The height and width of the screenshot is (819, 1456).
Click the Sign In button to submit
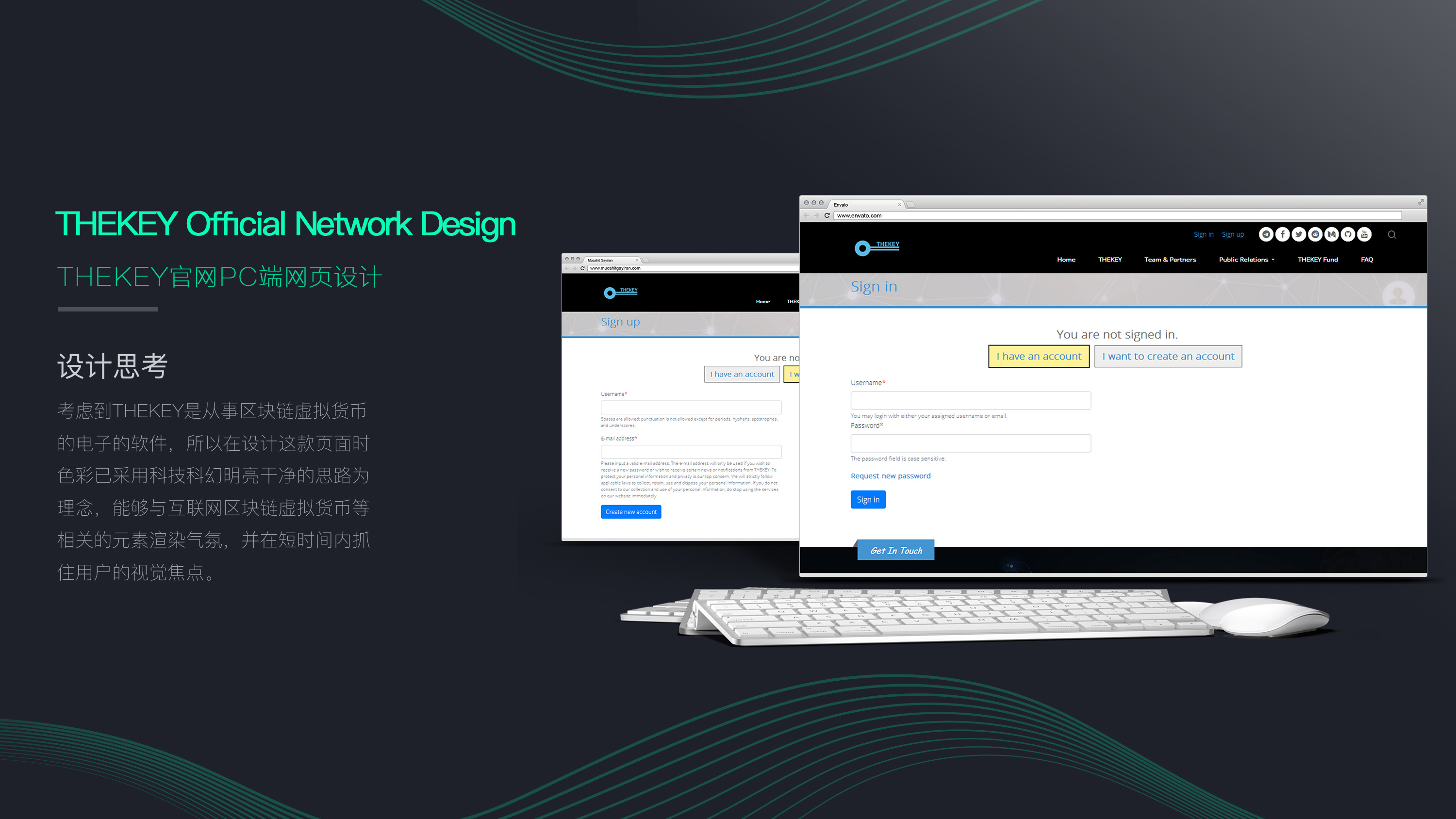(866, 499)
